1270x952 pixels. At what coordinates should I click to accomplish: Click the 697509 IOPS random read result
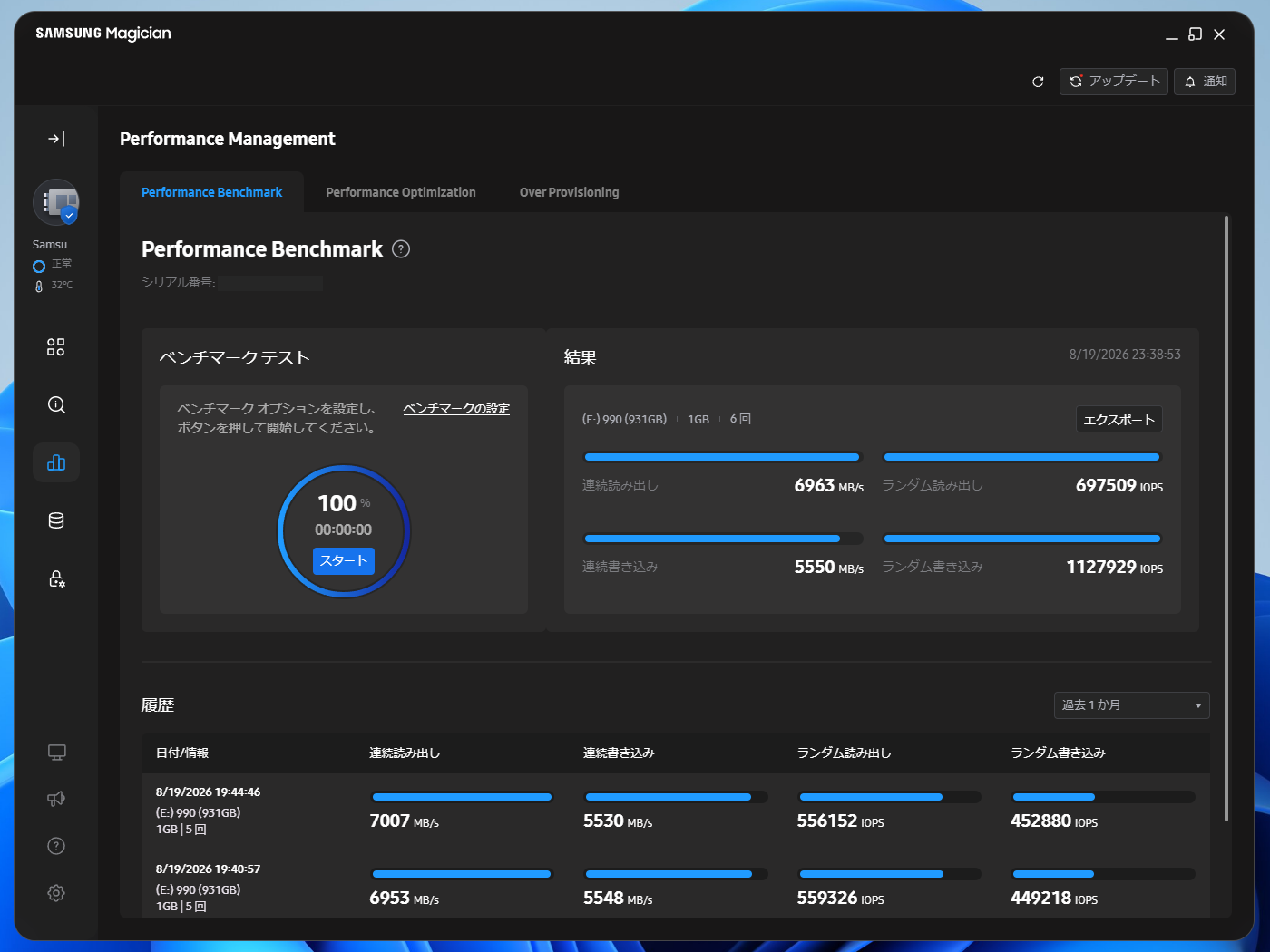click(1119, 486)
